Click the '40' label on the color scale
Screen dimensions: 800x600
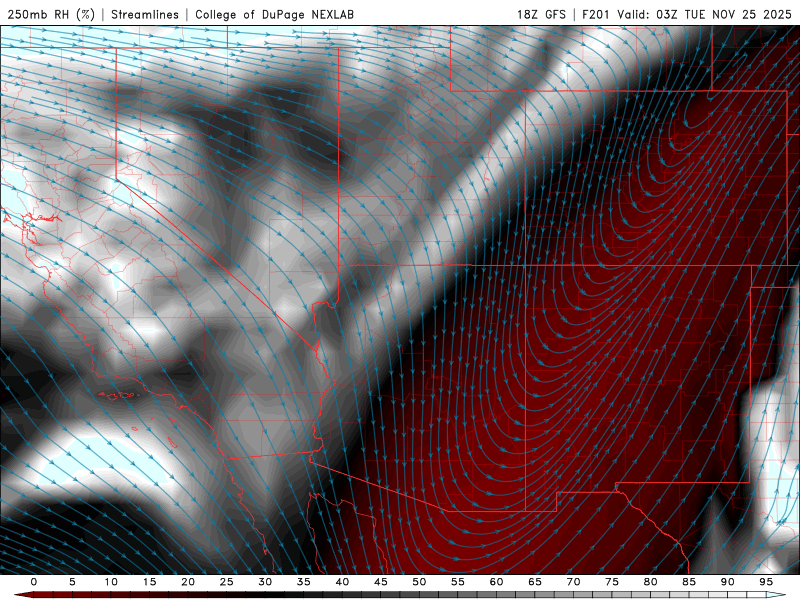[x=342, y=582]
